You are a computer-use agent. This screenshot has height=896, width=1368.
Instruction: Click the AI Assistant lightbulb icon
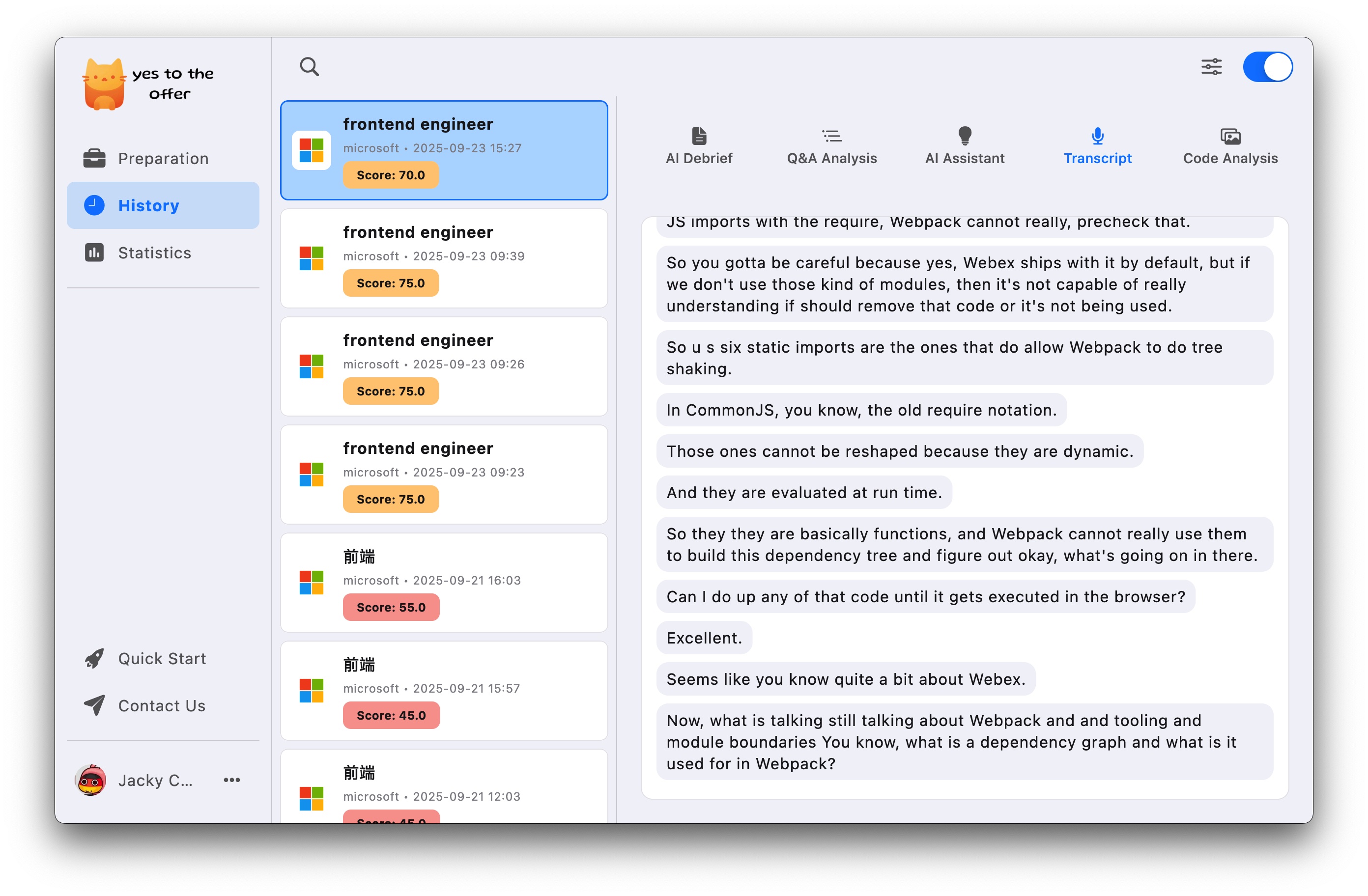[965, 136]
